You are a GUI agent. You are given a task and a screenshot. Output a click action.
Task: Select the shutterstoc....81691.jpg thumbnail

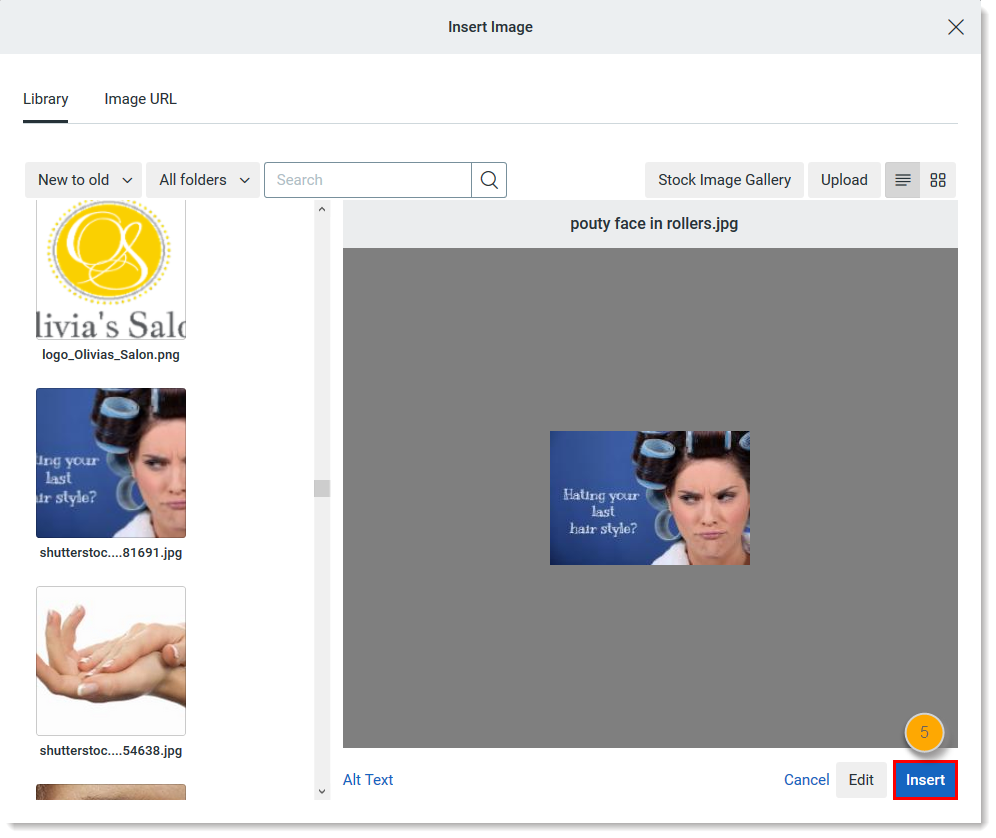tap(111, 463)
